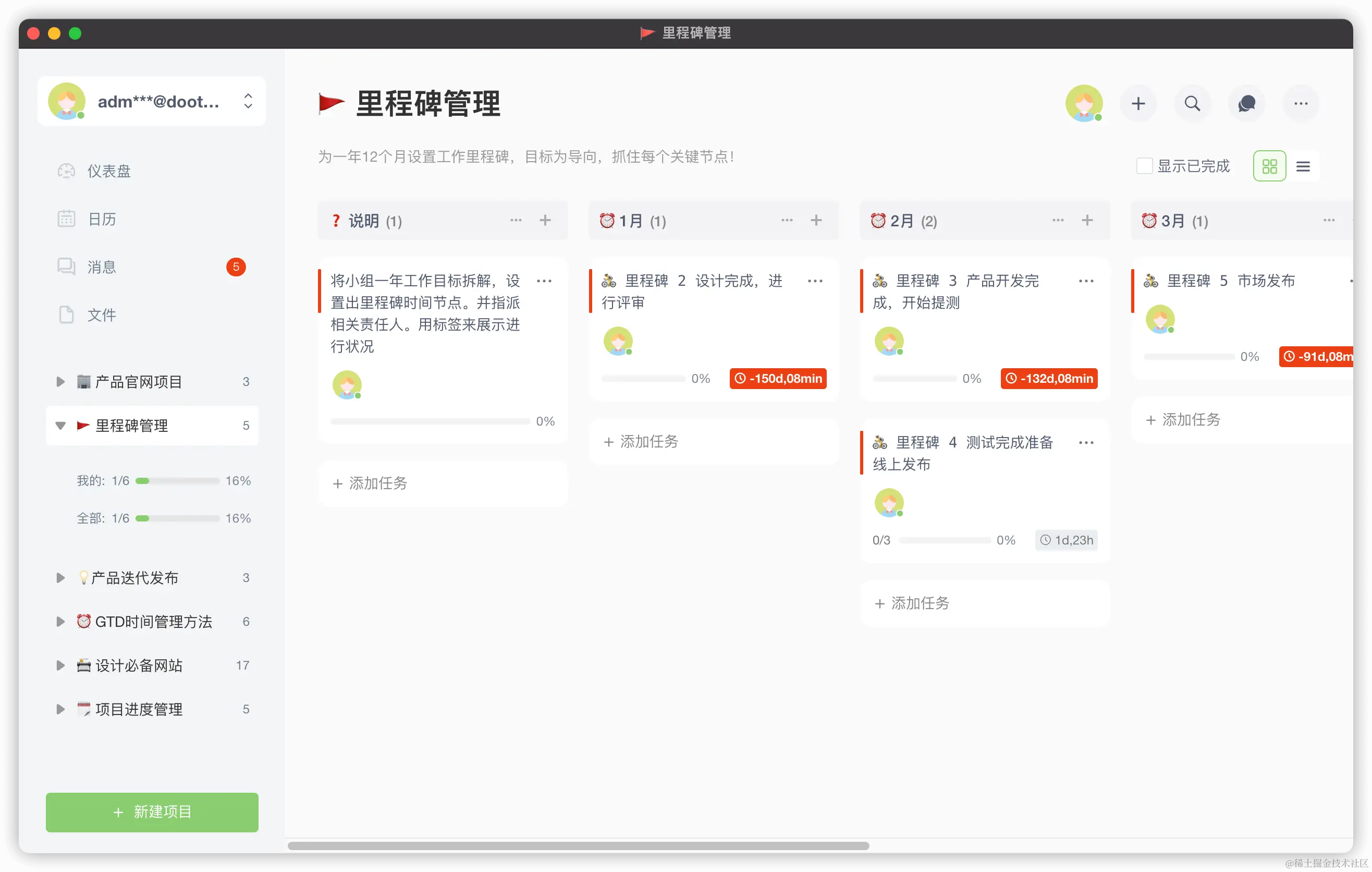The width and height of the screenshot is (1372, 872).
Task: Click the plus icon next to header avatar
Action: (1138, 104)
